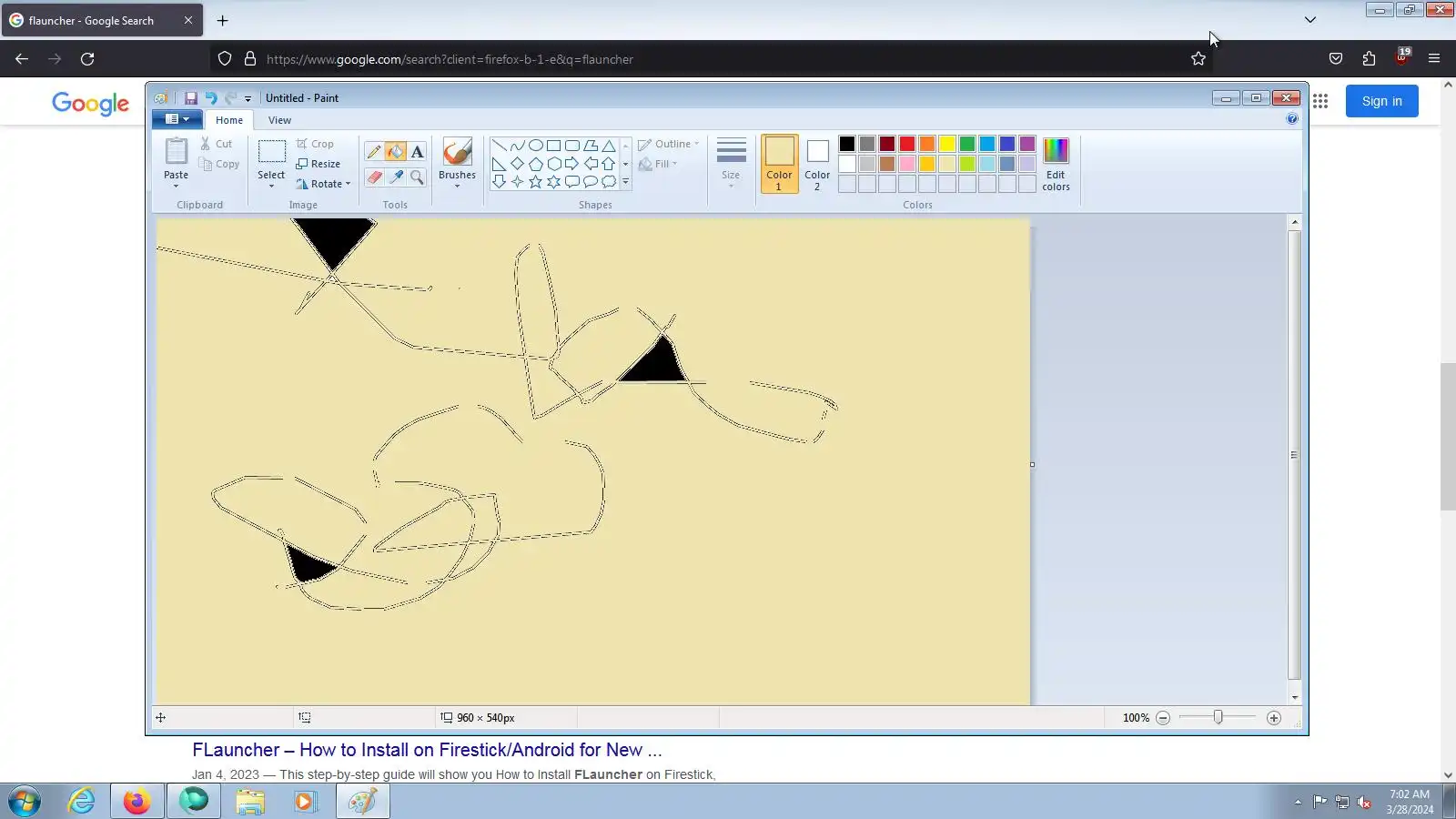Image resolution: width=1456 pixels, height=819 pixels.
Task: Select the flauncher Google Search tab
Action: pyautogui.click(x=102, y=20)
